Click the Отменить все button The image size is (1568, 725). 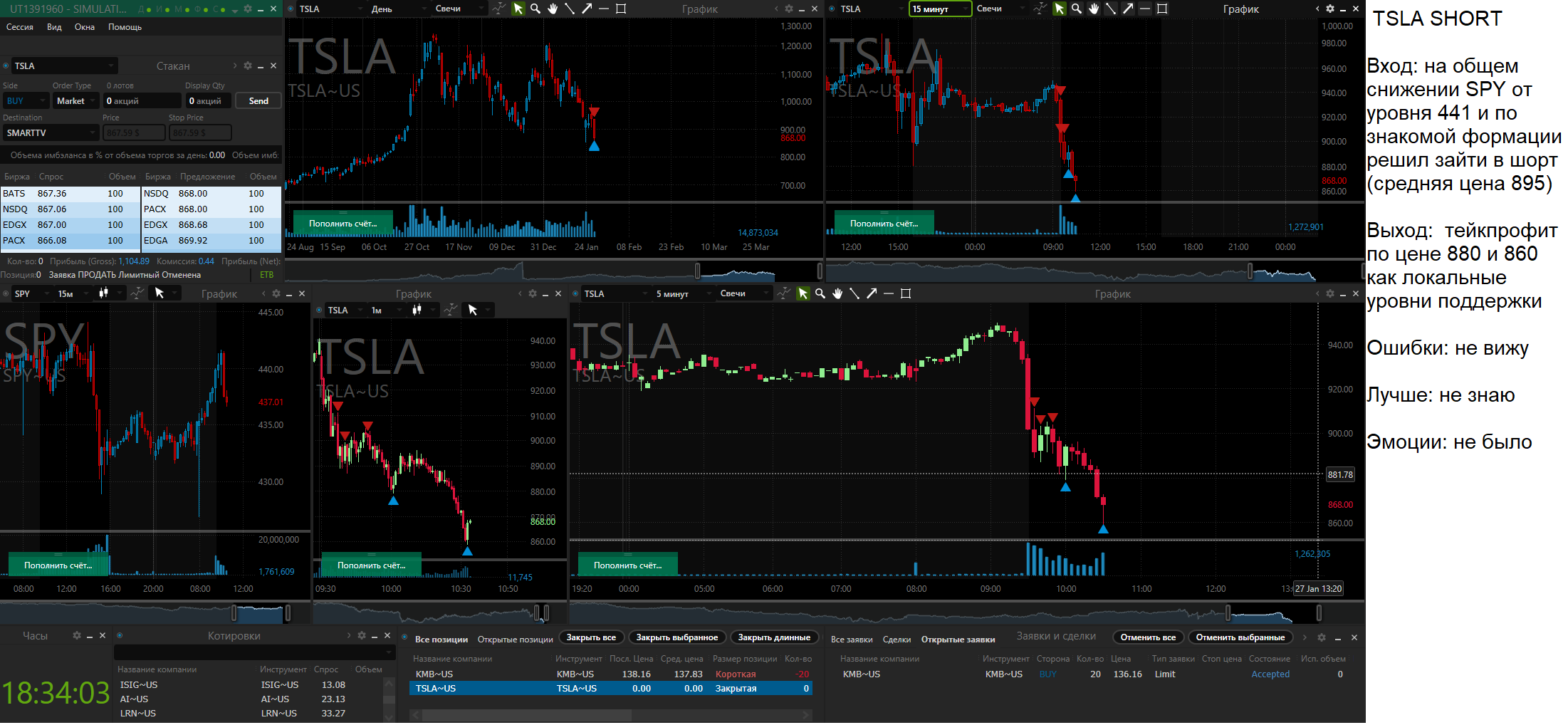tap(1148, 637)
